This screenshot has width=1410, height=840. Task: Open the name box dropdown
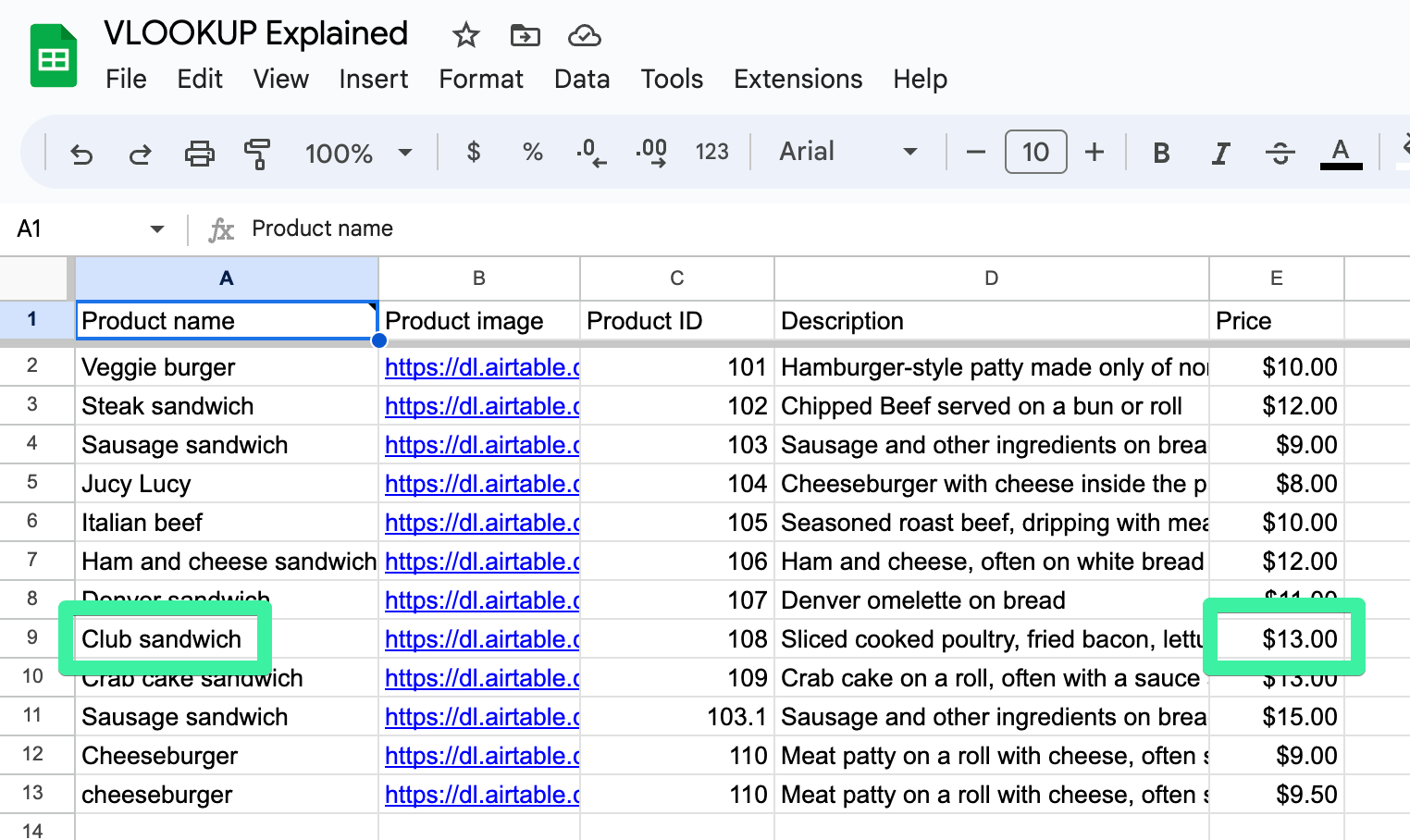point(156,229)
